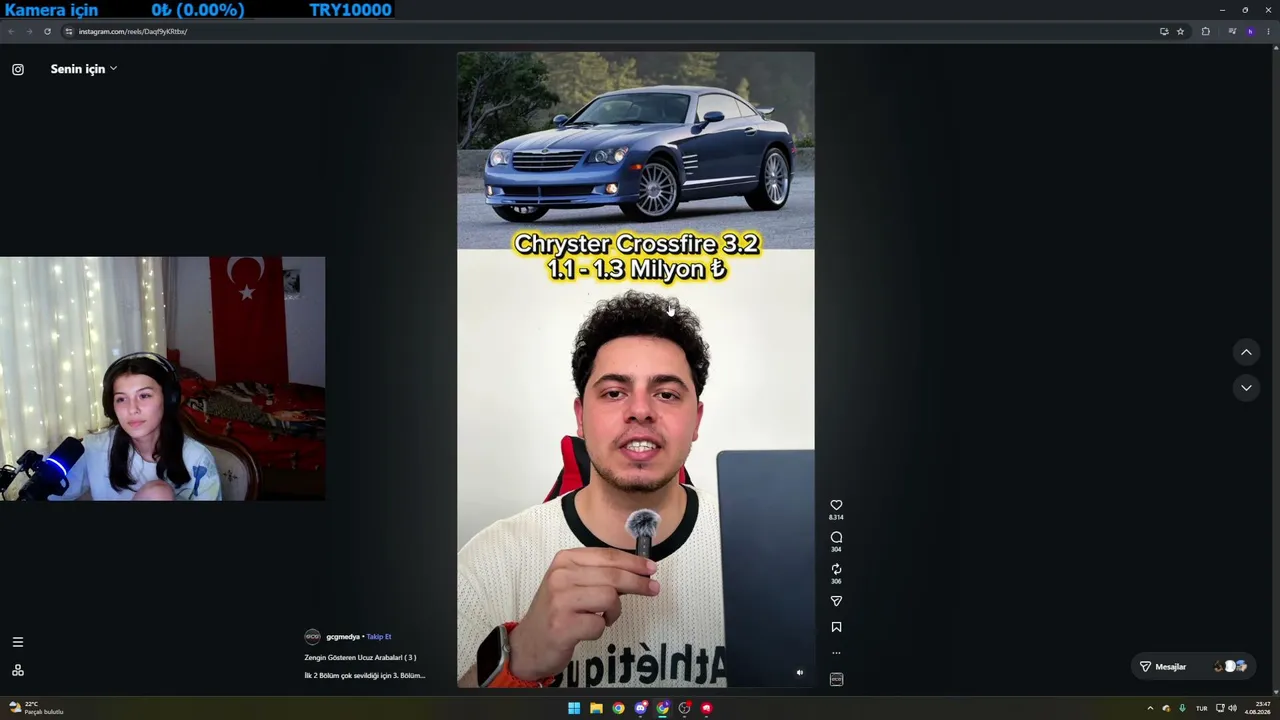Show hidden system tray icons
The height and width of the screenshot is (720, 1280).
tap(1150, 708)
